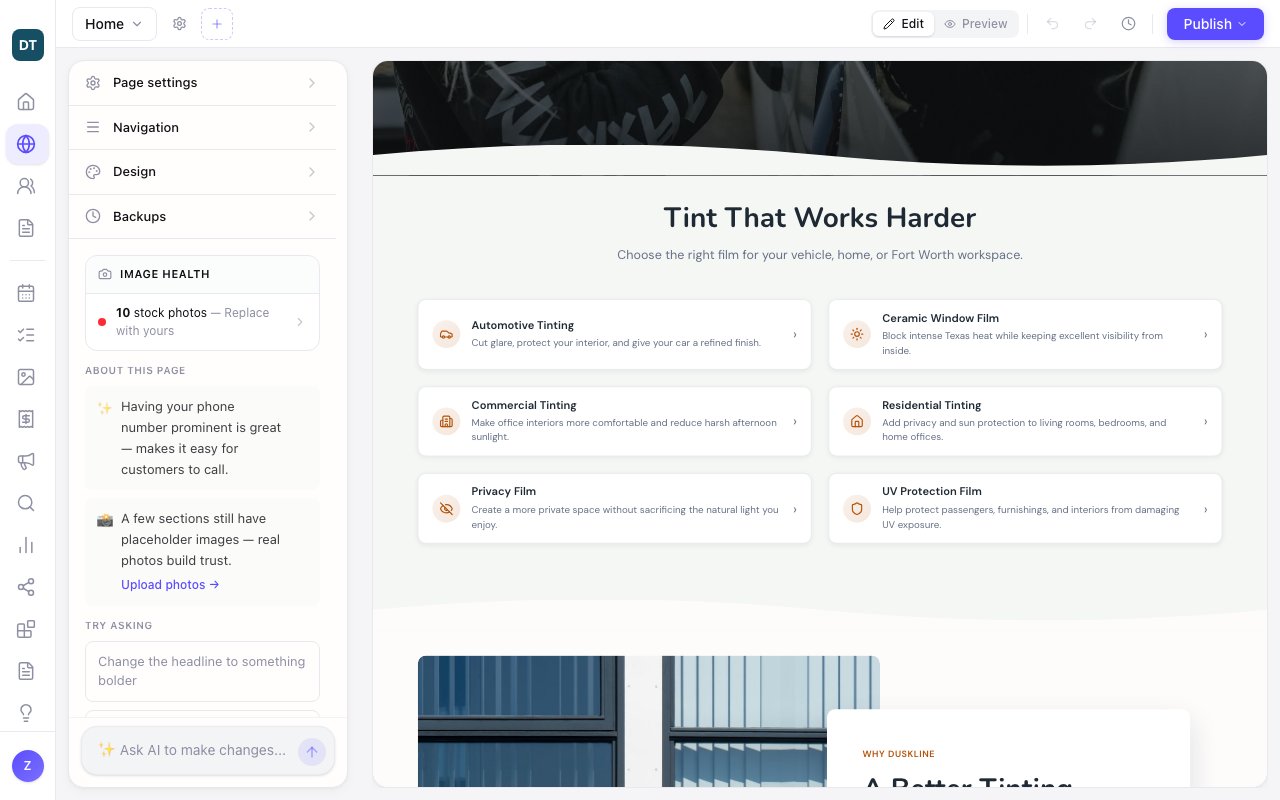1280x800 pixels.
Task: Expand the Design section
Action: click(202, 172)
